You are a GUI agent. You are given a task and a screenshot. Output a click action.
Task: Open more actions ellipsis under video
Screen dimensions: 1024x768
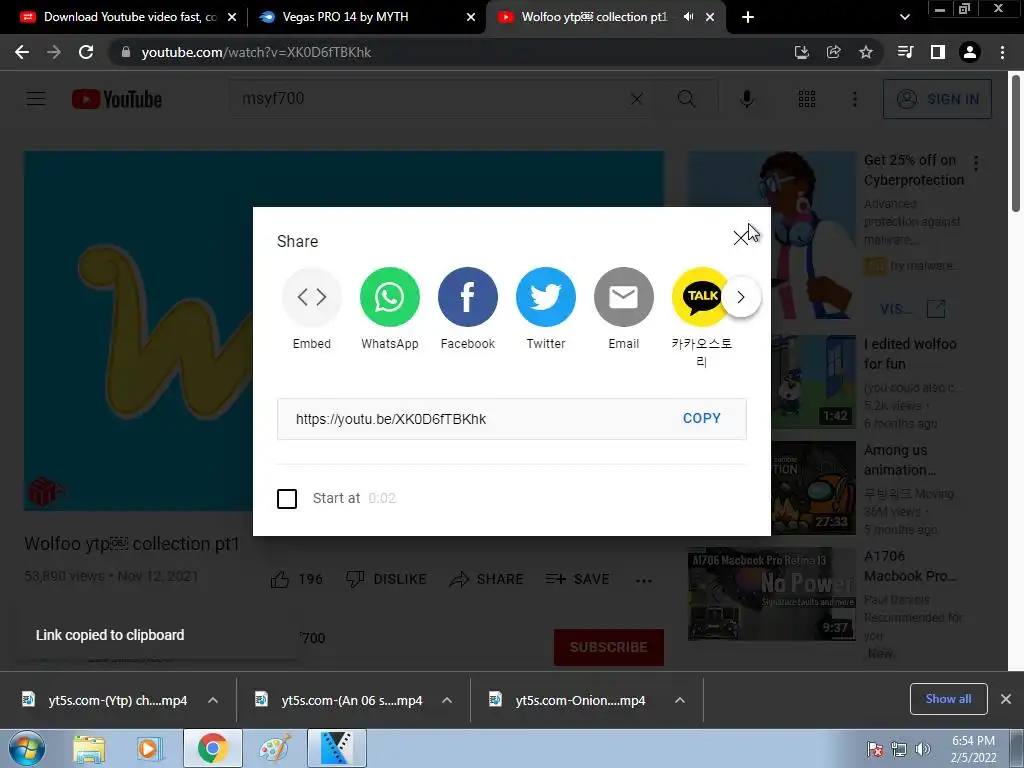coord(644,580)
